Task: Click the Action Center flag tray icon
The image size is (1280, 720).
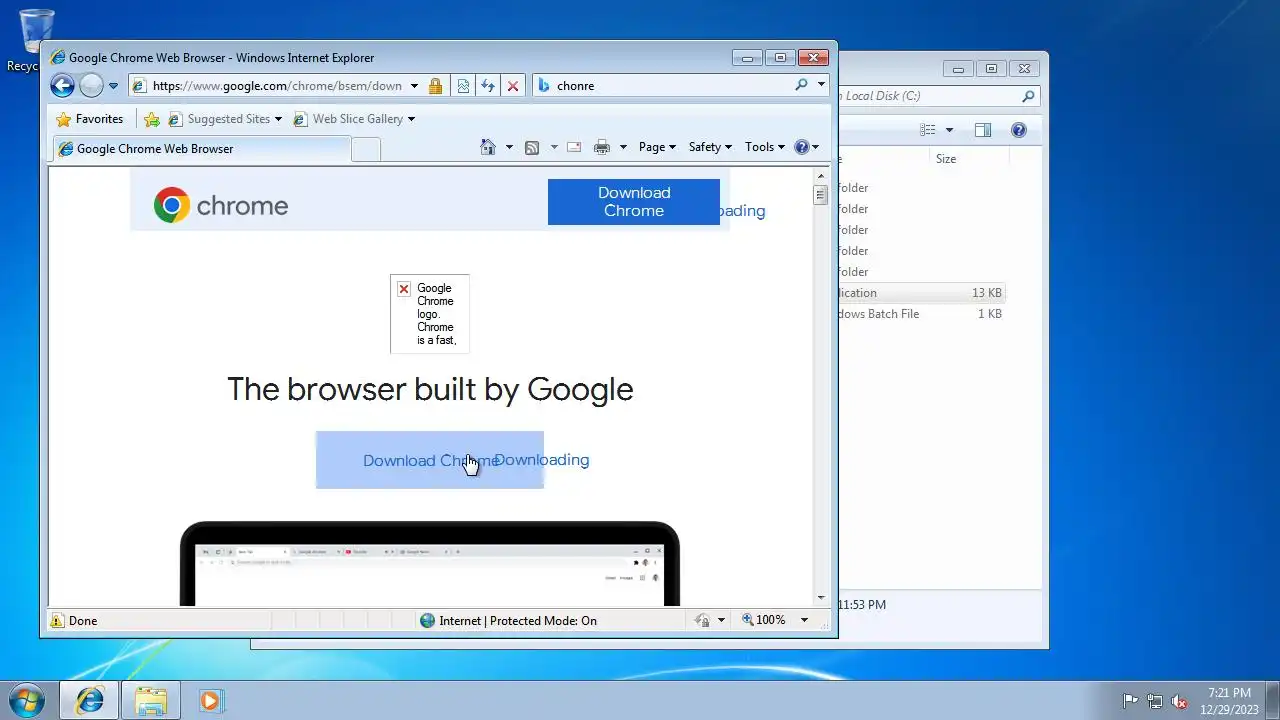Action: pos(1130,701)
